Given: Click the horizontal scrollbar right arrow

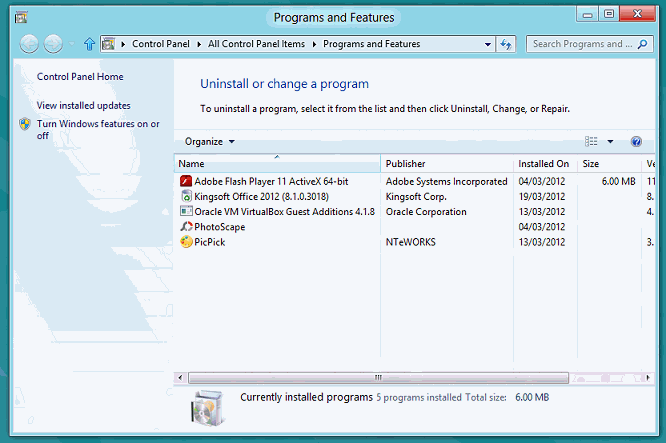Looking at the screenshot, I should [x=648, y=378].
